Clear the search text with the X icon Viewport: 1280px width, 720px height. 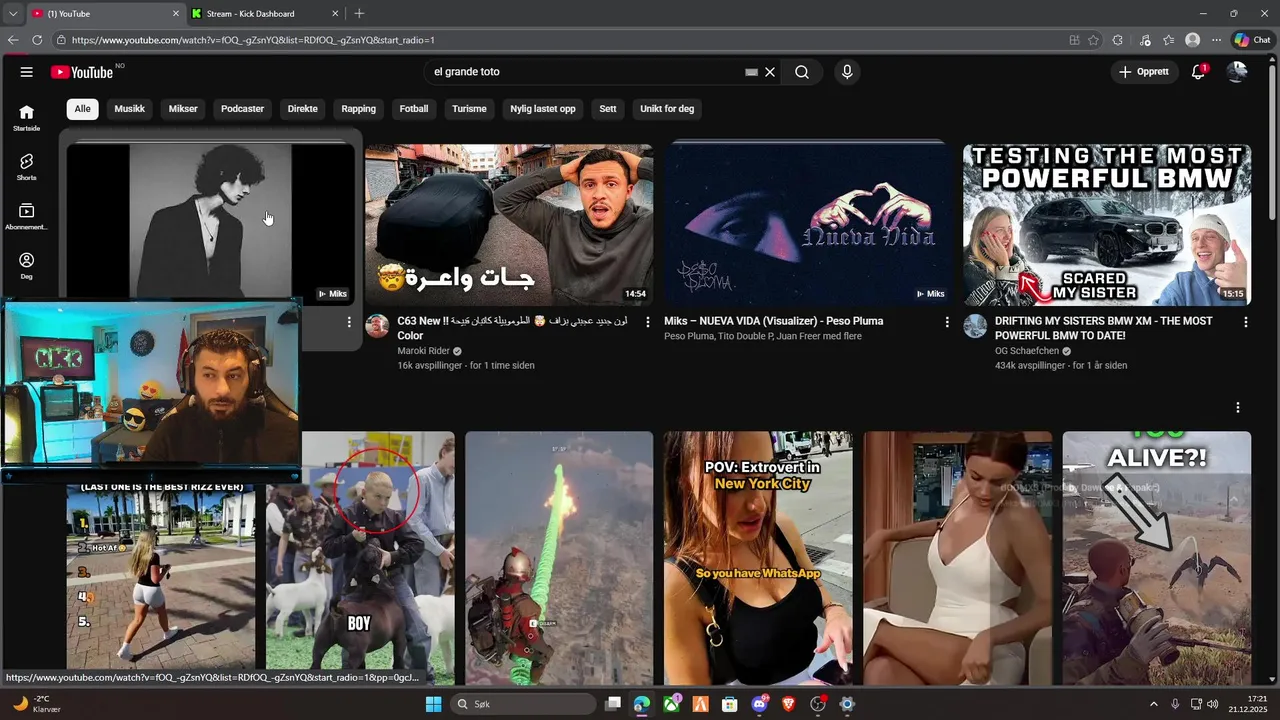770,72
